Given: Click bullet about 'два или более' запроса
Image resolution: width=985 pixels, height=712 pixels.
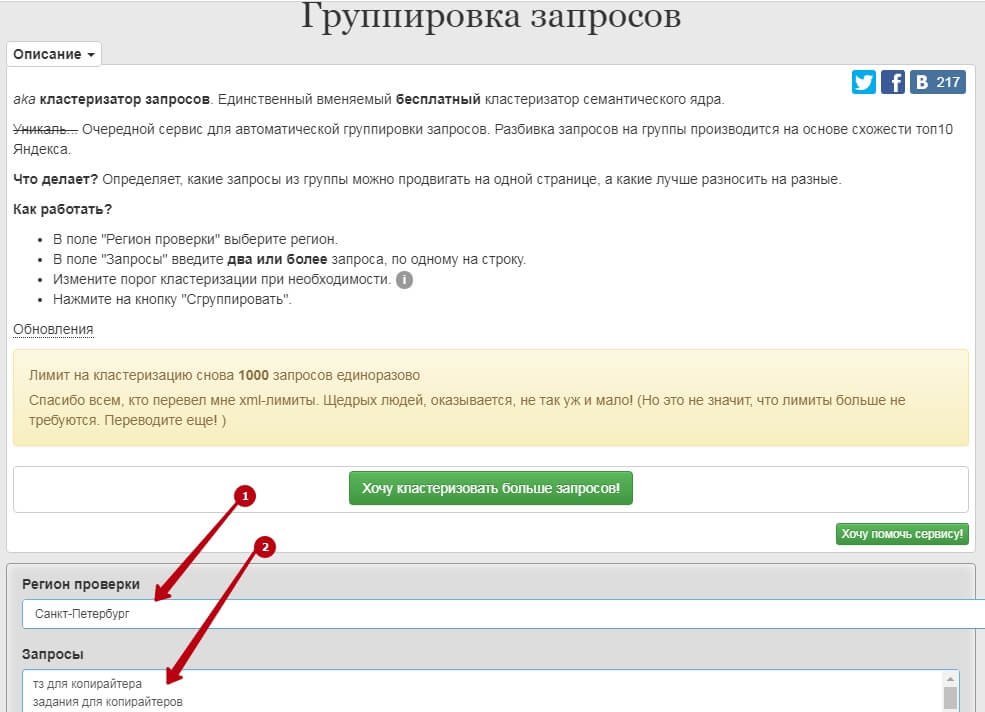Looking at the screenshot, I should pyautogui.click(x=290, y=260).
